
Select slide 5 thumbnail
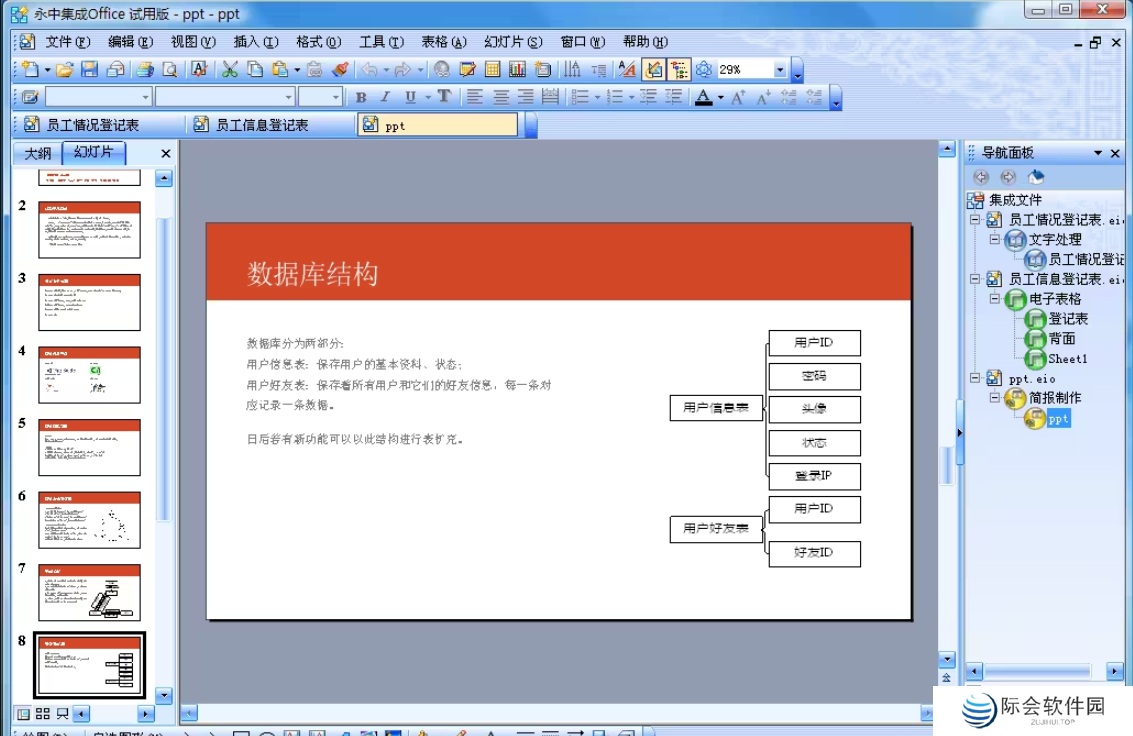click(90, 447)
